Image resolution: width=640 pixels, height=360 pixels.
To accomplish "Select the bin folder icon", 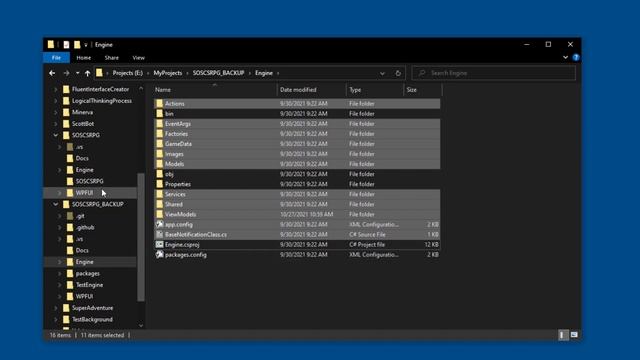I will (x=159, y=114).
